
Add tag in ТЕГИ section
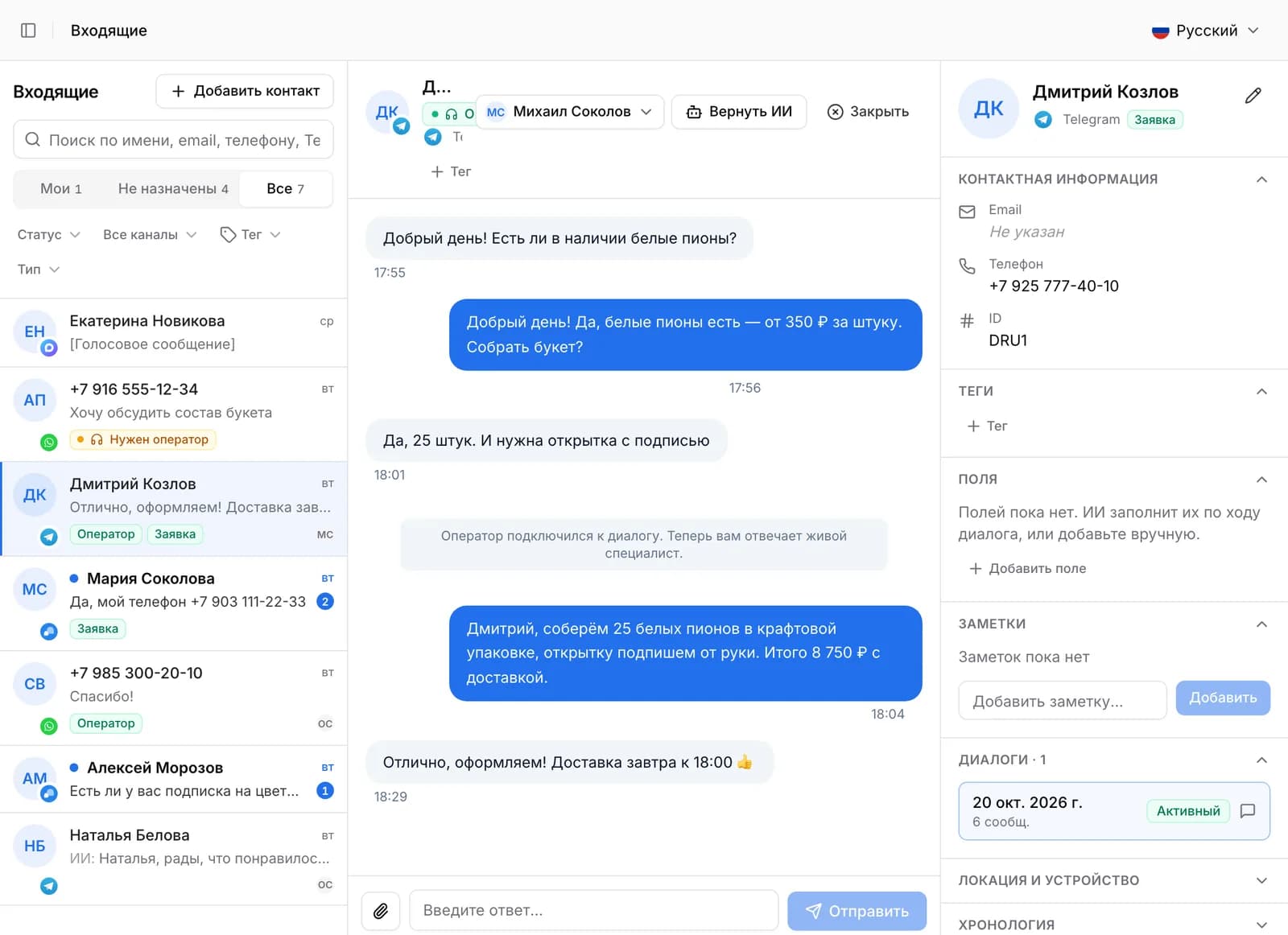[987, 426]
